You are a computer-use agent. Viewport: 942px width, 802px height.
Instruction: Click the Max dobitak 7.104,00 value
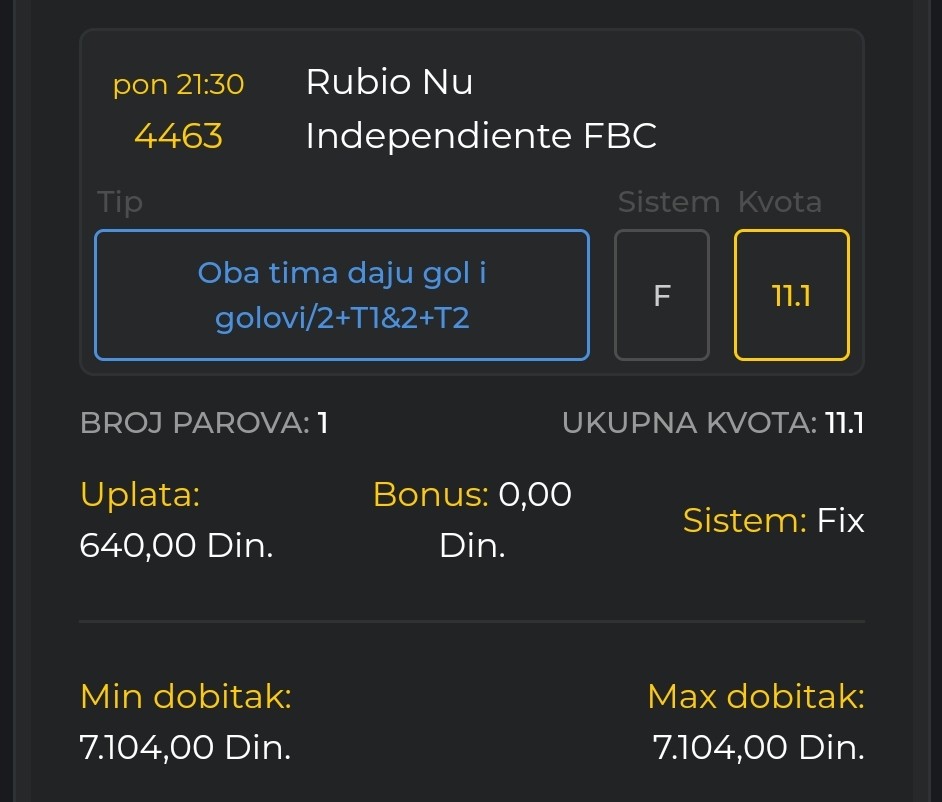click(x=759, y=747)
